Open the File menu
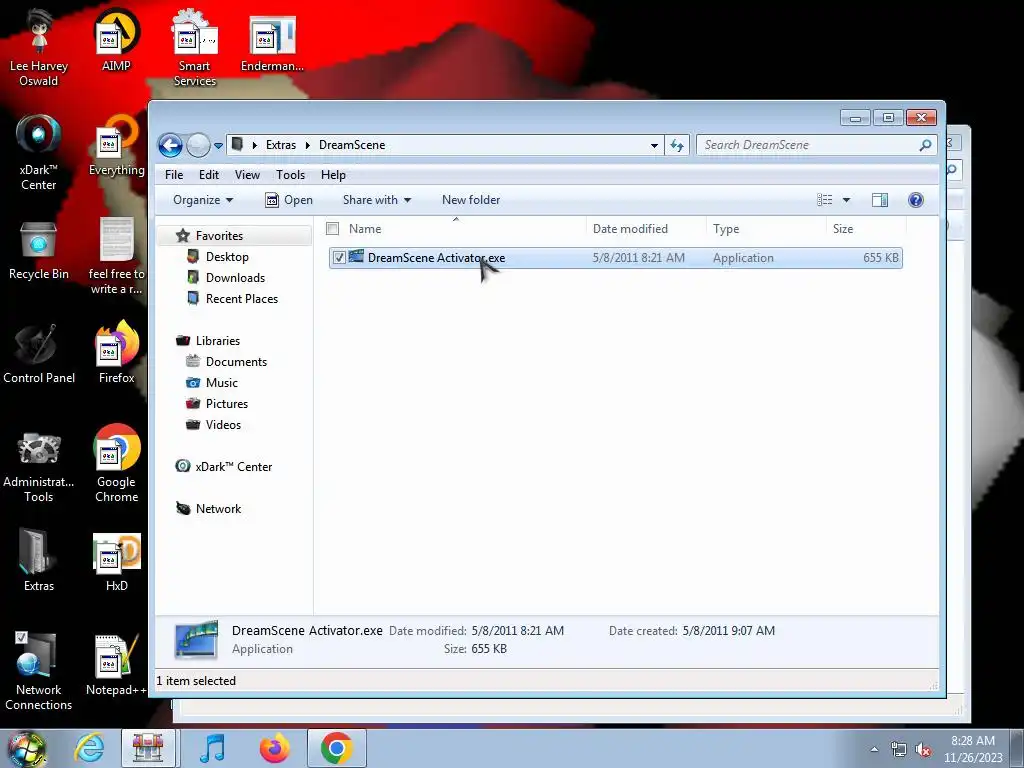Image resolution: width=1024 pixels, height=768 pixels. pyautogui.click(x=174, y=175)
